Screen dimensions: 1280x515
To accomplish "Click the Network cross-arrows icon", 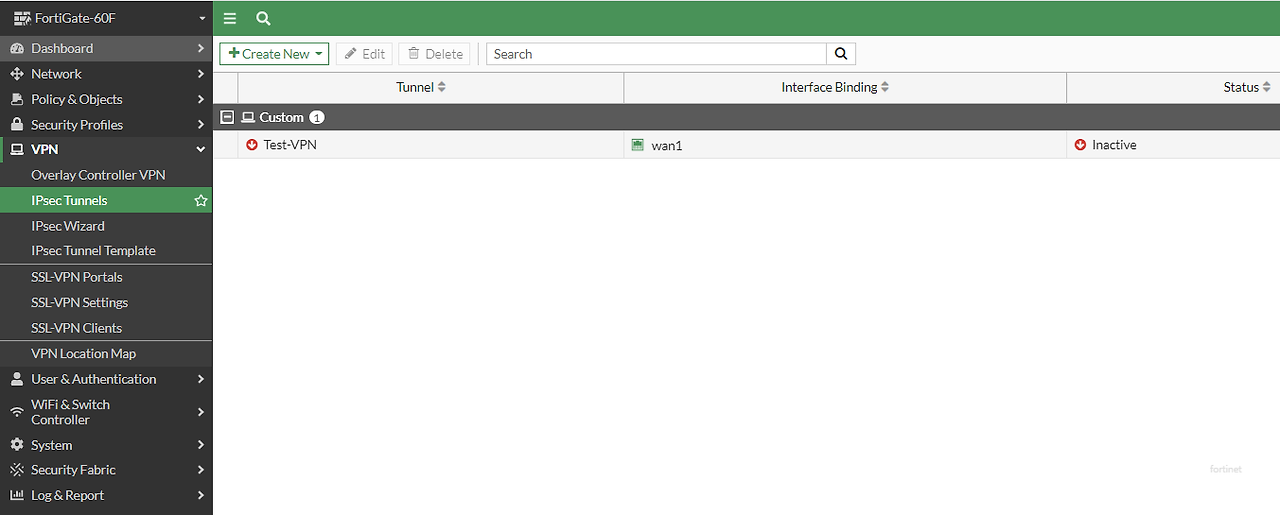I will [17, 74].
